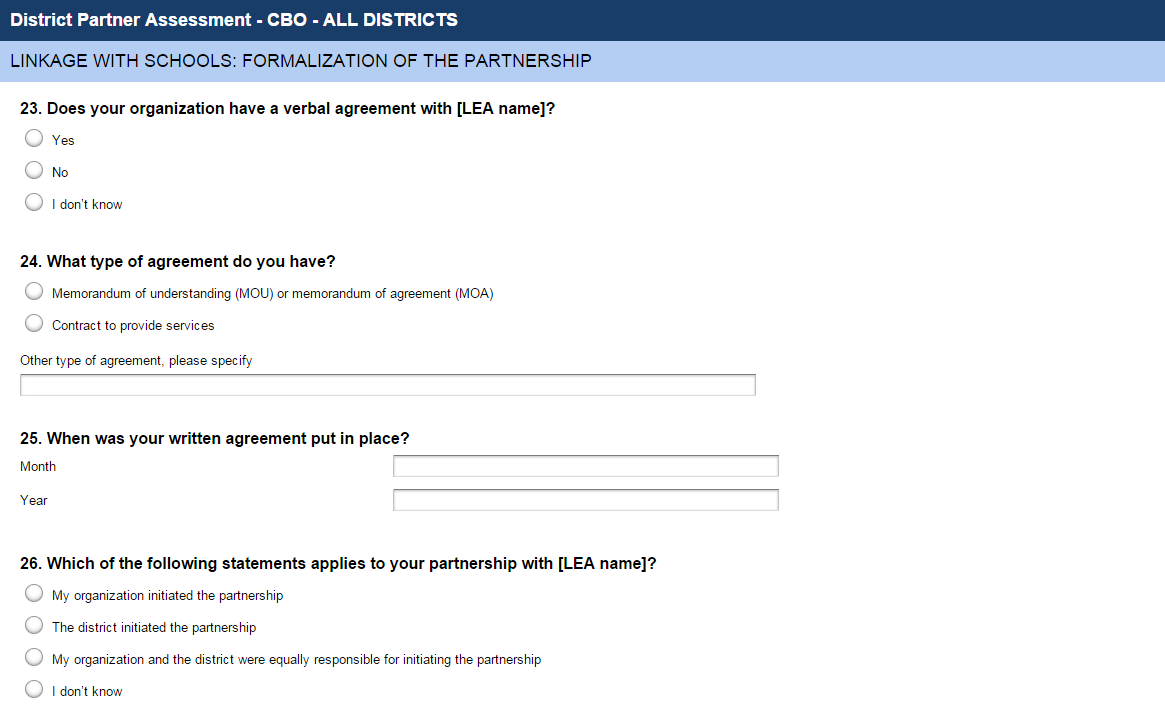
Task: Choose "I don't know" under question 23
Action: click(x=34, y=203)
